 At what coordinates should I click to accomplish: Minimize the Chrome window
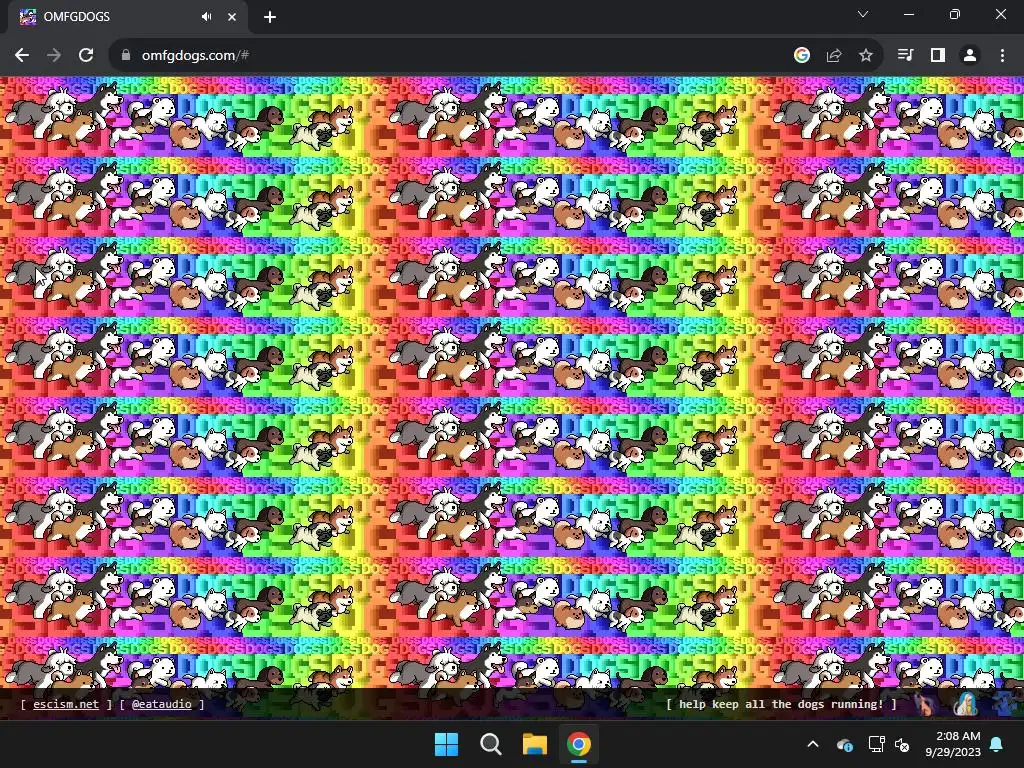point(909,14)
